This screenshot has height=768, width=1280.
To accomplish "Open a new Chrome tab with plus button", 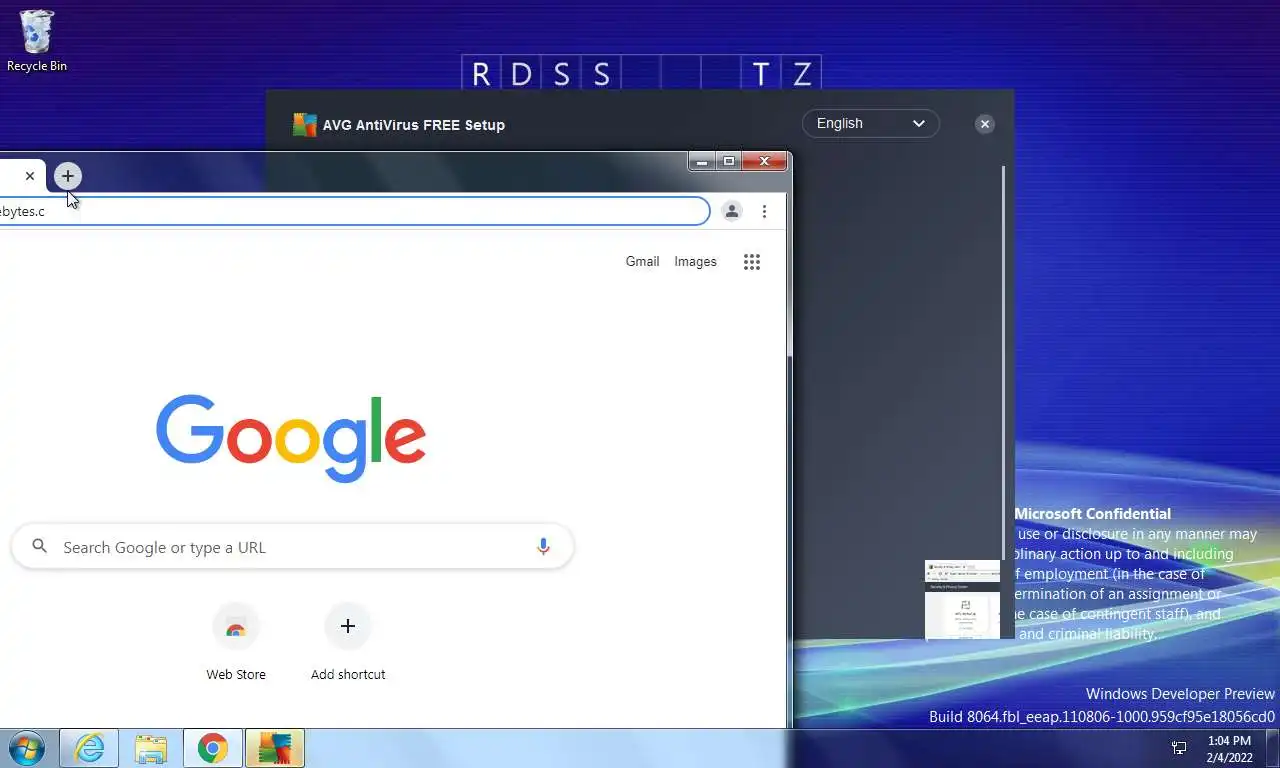I will [x=67, y=176].
